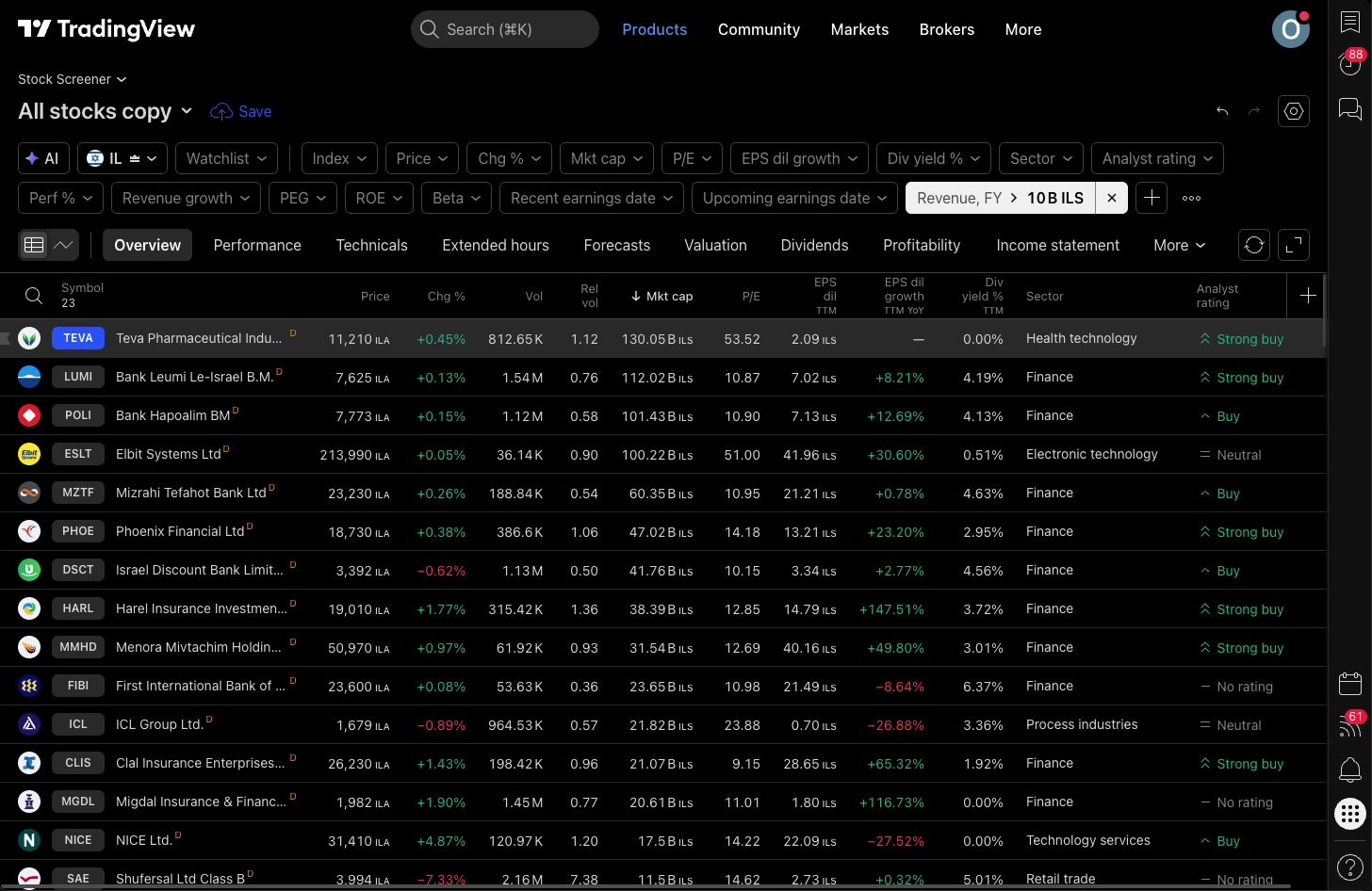1372x891 pixels.
Task: Open the Index filter dropdown
Action: coord(340,158)
